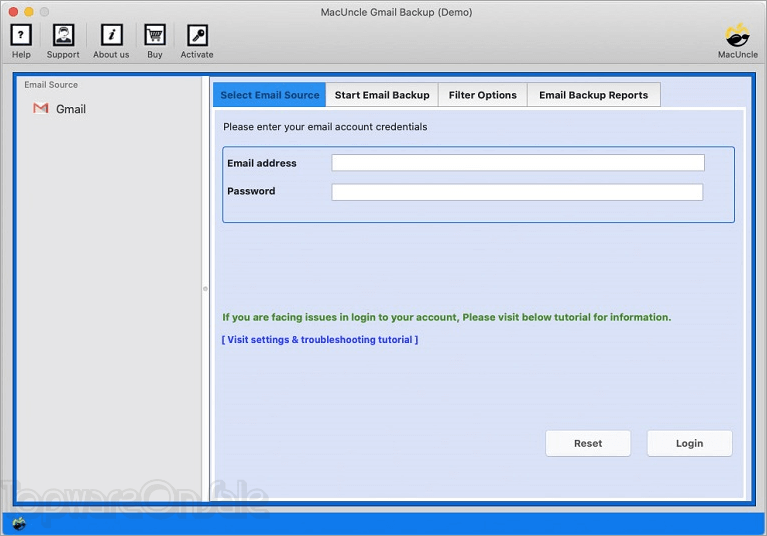Image resolution: width=767 pixels, height=536 pixels.
Task: Select Gmail as the email source
Action: [x=70, y=109]
